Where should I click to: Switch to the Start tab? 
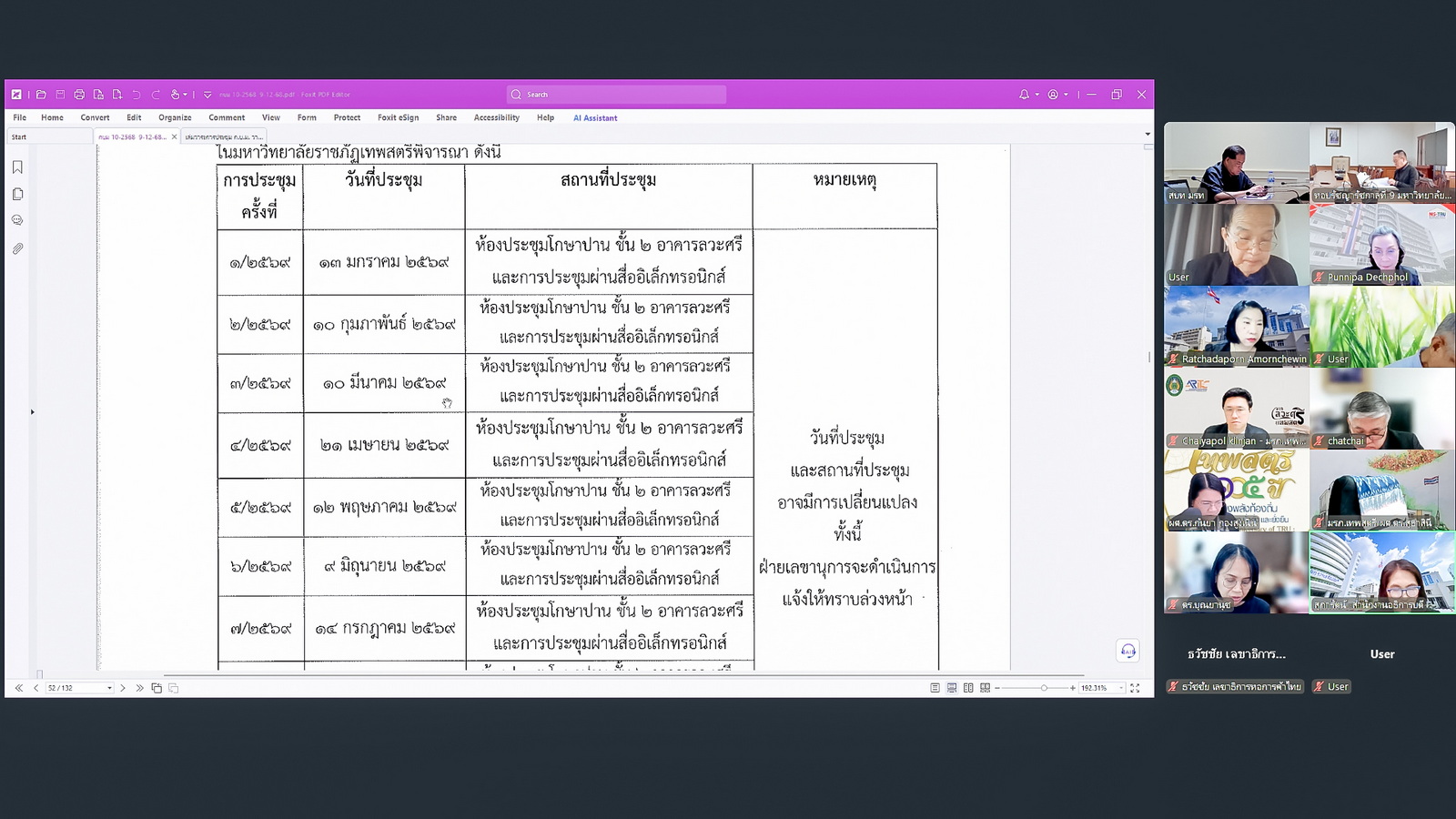[19, 136]
